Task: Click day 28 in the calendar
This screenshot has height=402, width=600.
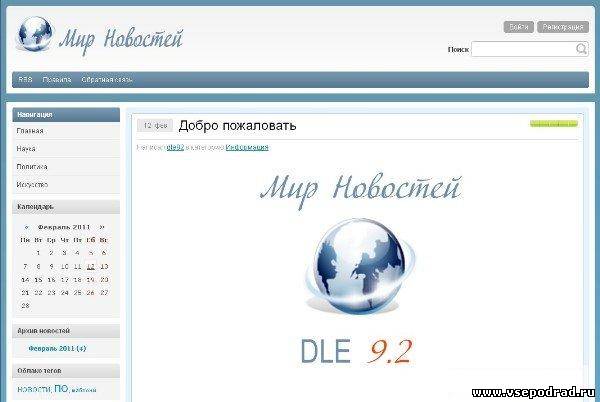Action: tap(25, 306)
